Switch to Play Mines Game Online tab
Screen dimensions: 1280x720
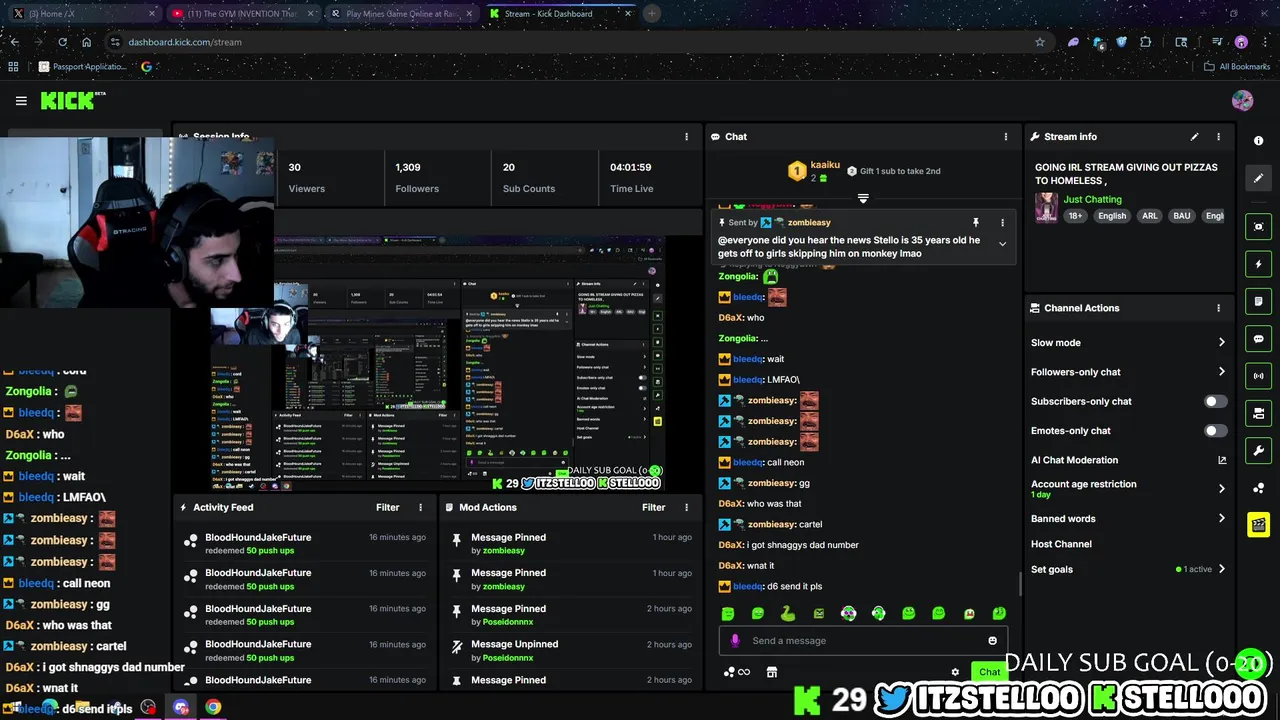tap(400, 14)
